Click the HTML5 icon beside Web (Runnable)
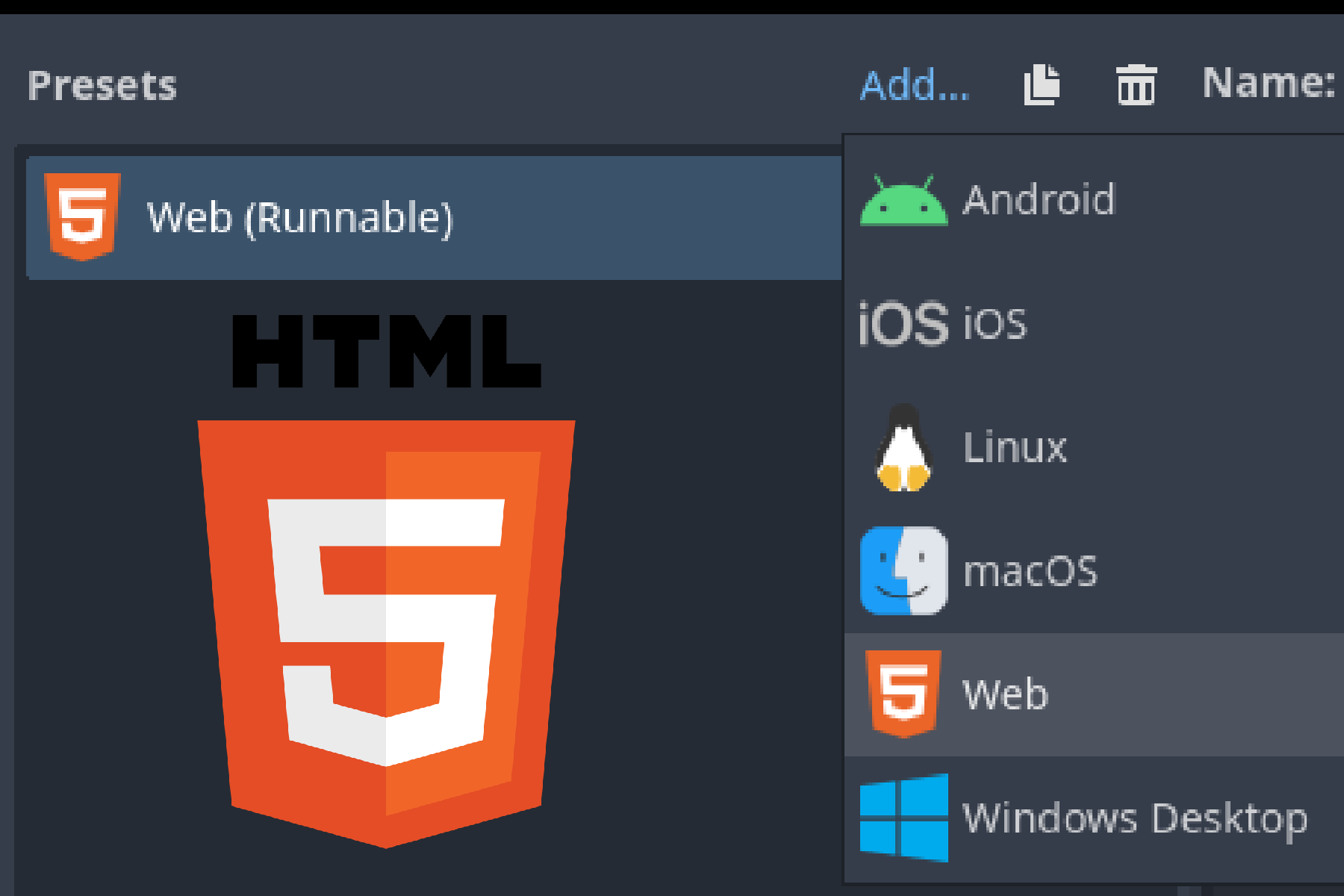This screenshot has height=896, width=1344. [82, 217]
